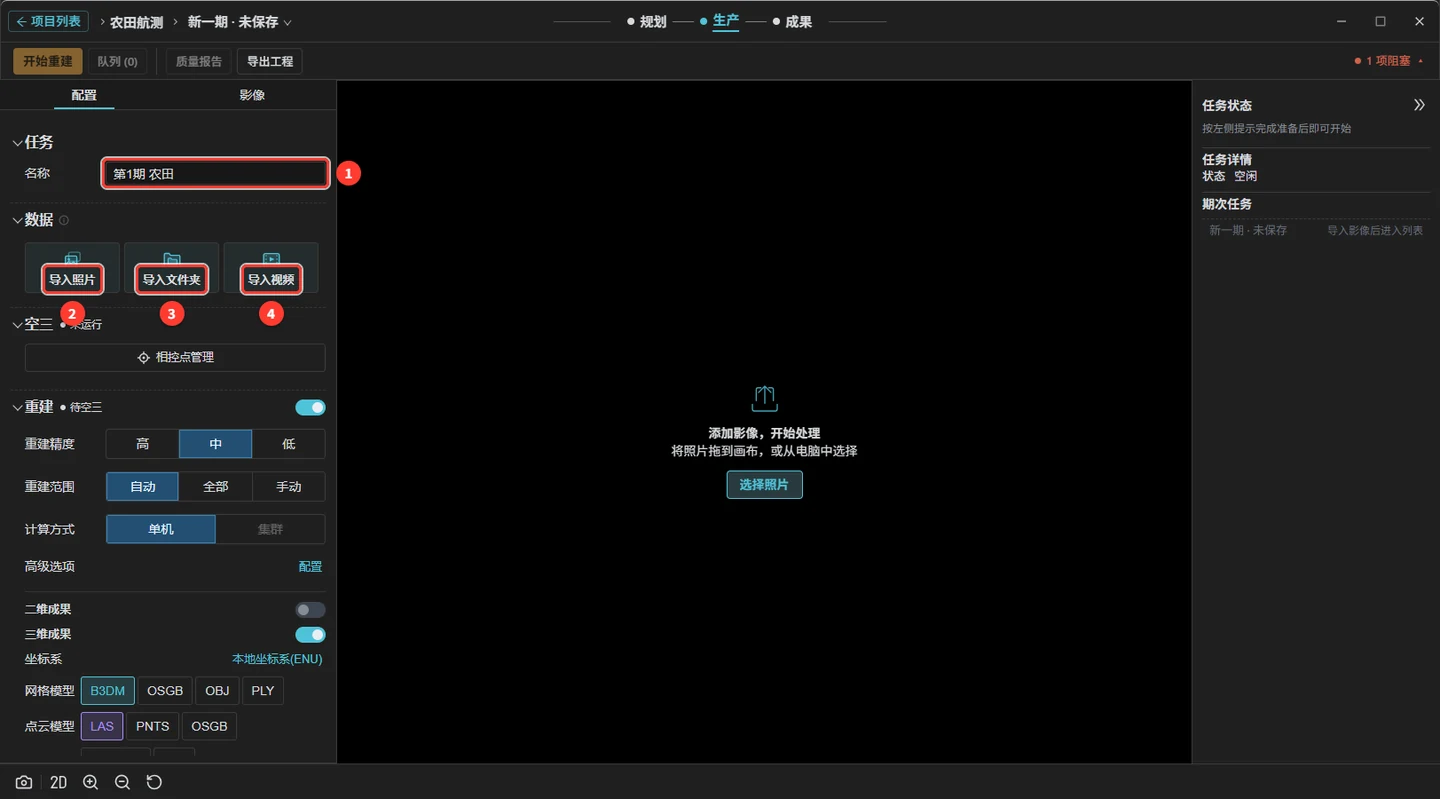Go back to 项目列表
This screenshot has width=1440, height=799.
48,21
